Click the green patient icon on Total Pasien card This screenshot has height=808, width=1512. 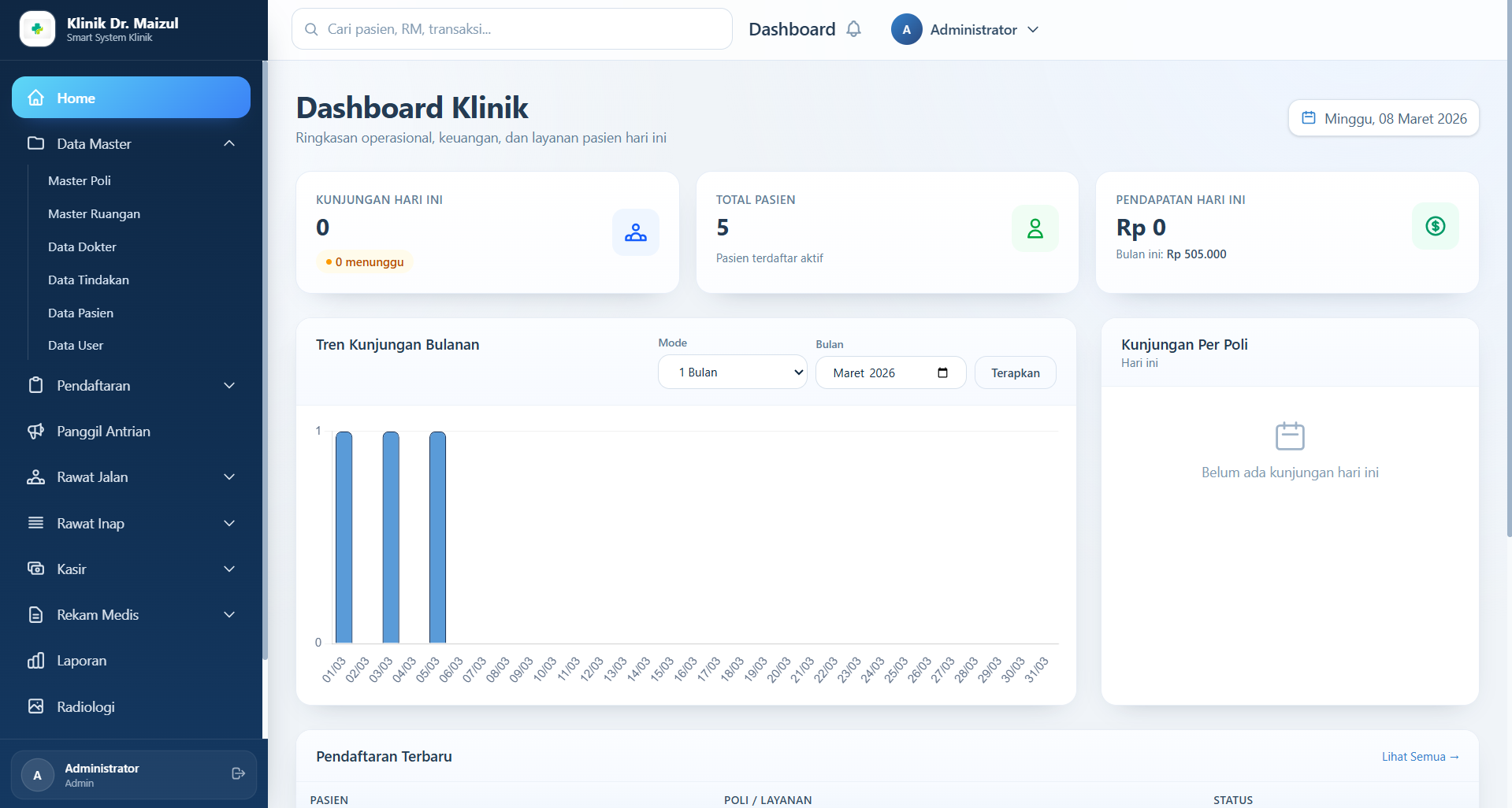(x=1035, y=228)
